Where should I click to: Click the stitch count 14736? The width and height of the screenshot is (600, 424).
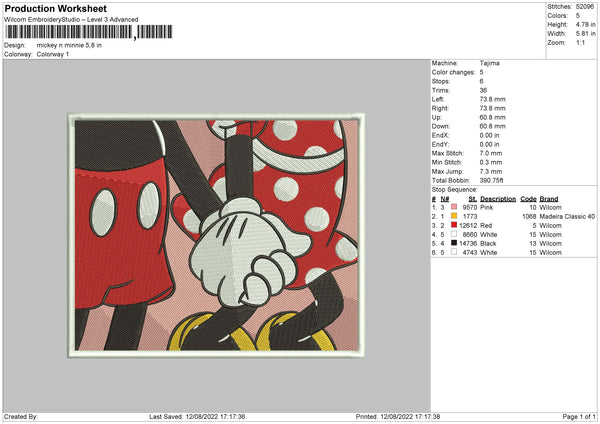pos(468,243)
